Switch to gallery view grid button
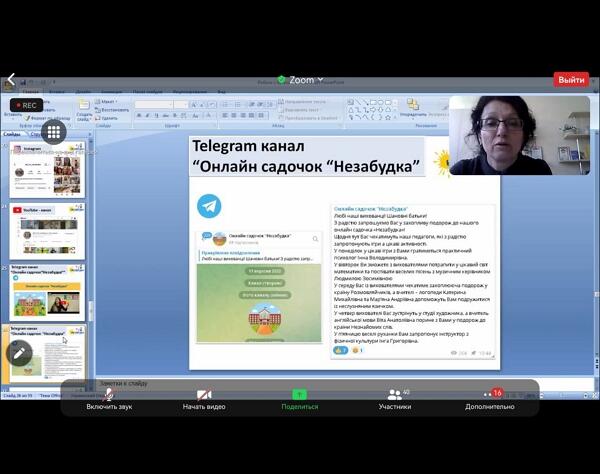This screenshot has width=600, height=474. click(54, 132)
